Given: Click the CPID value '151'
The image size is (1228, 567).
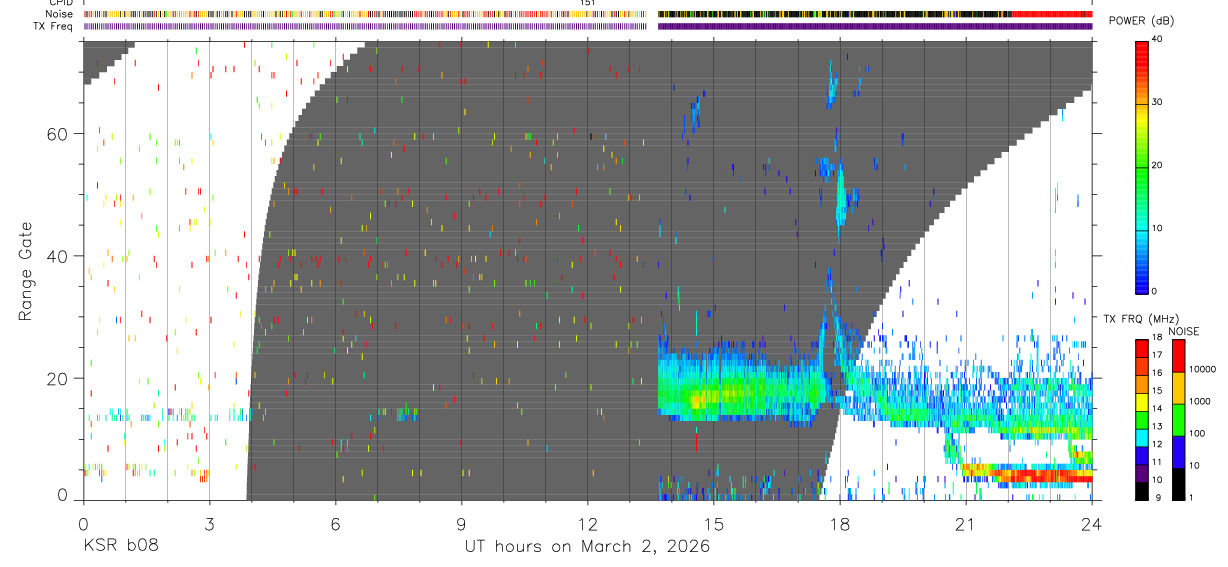Looking at the screenshot, I should pyautogui.click(x=587, y=3).
